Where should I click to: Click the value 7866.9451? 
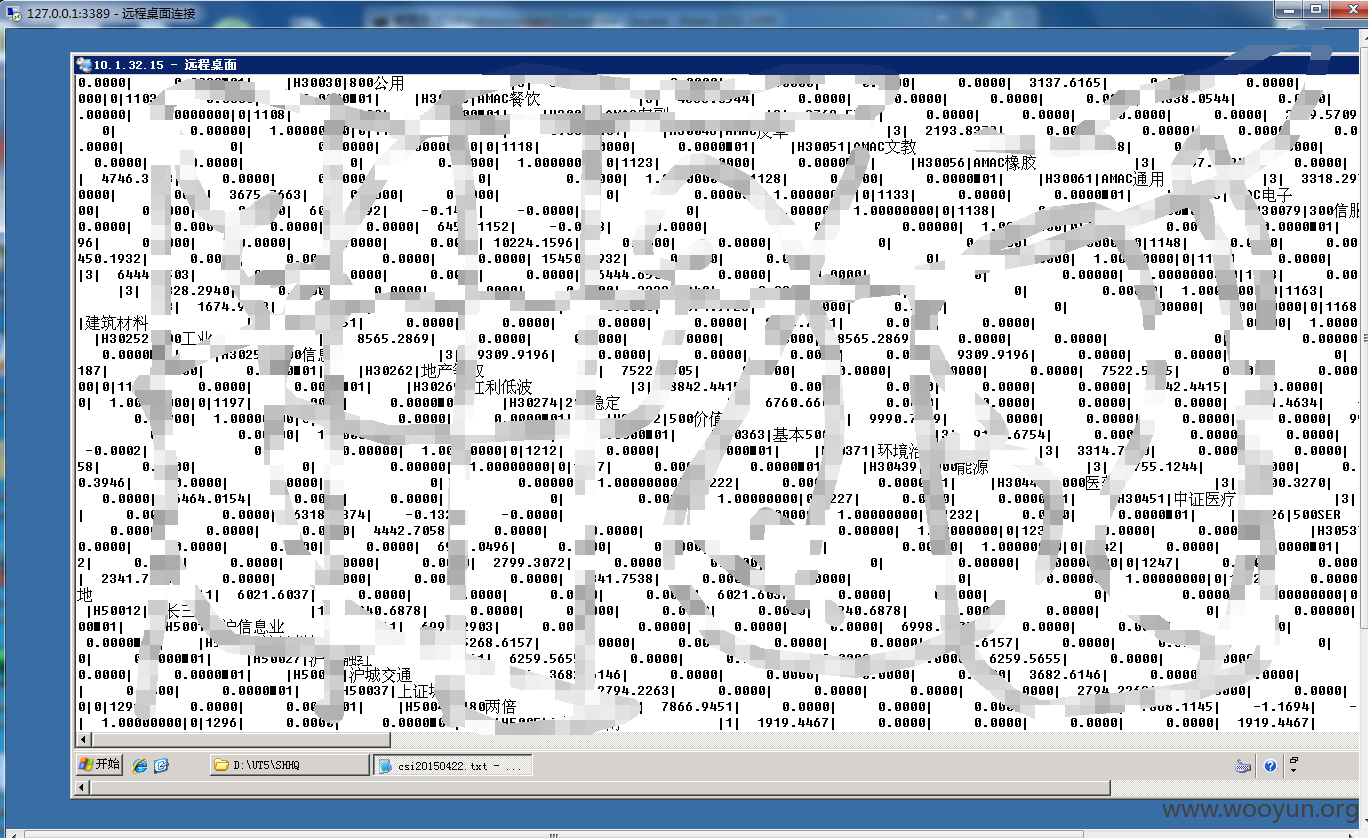pyautogui.click(x=697, y=707)
